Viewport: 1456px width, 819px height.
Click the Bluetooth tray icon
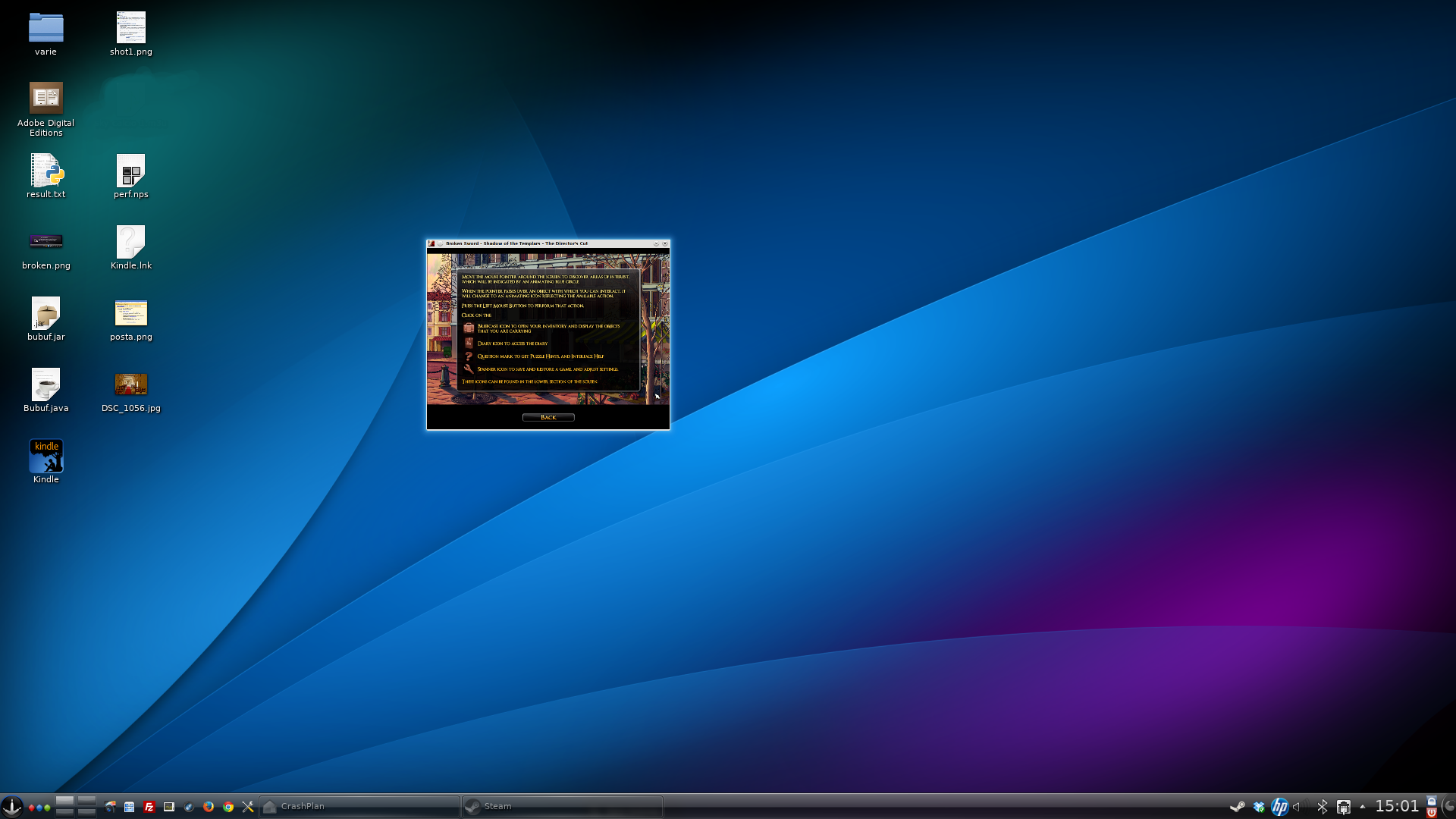(x=1323, y=807)
